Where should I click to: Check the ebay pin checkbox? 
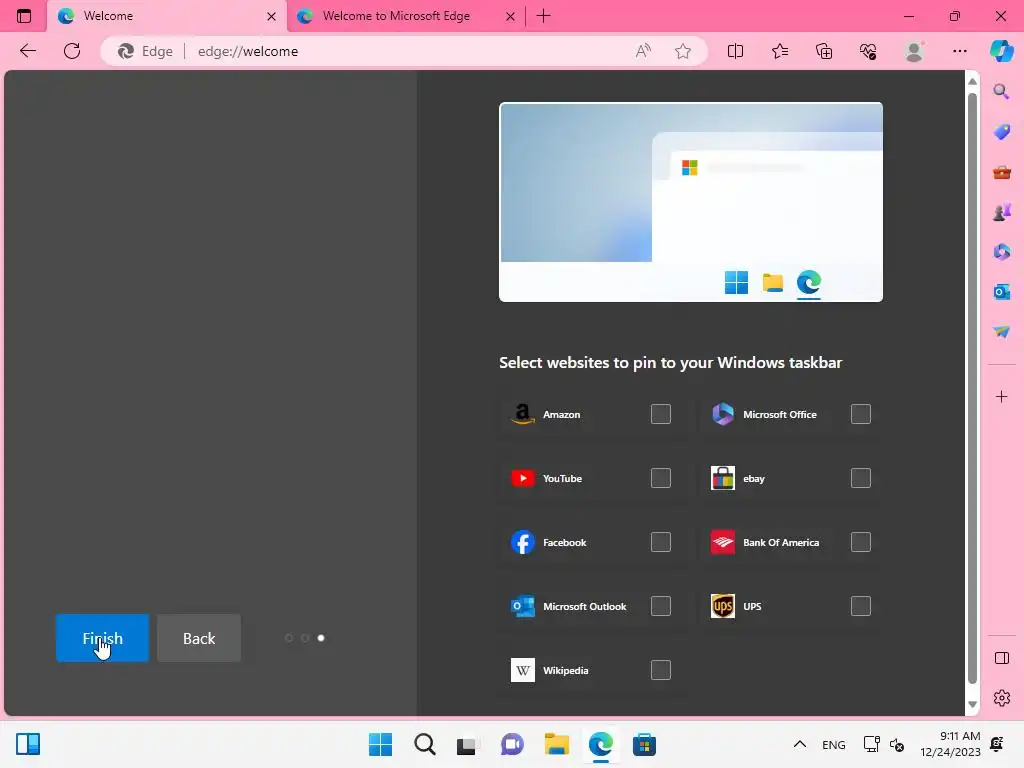click(861, 478)
